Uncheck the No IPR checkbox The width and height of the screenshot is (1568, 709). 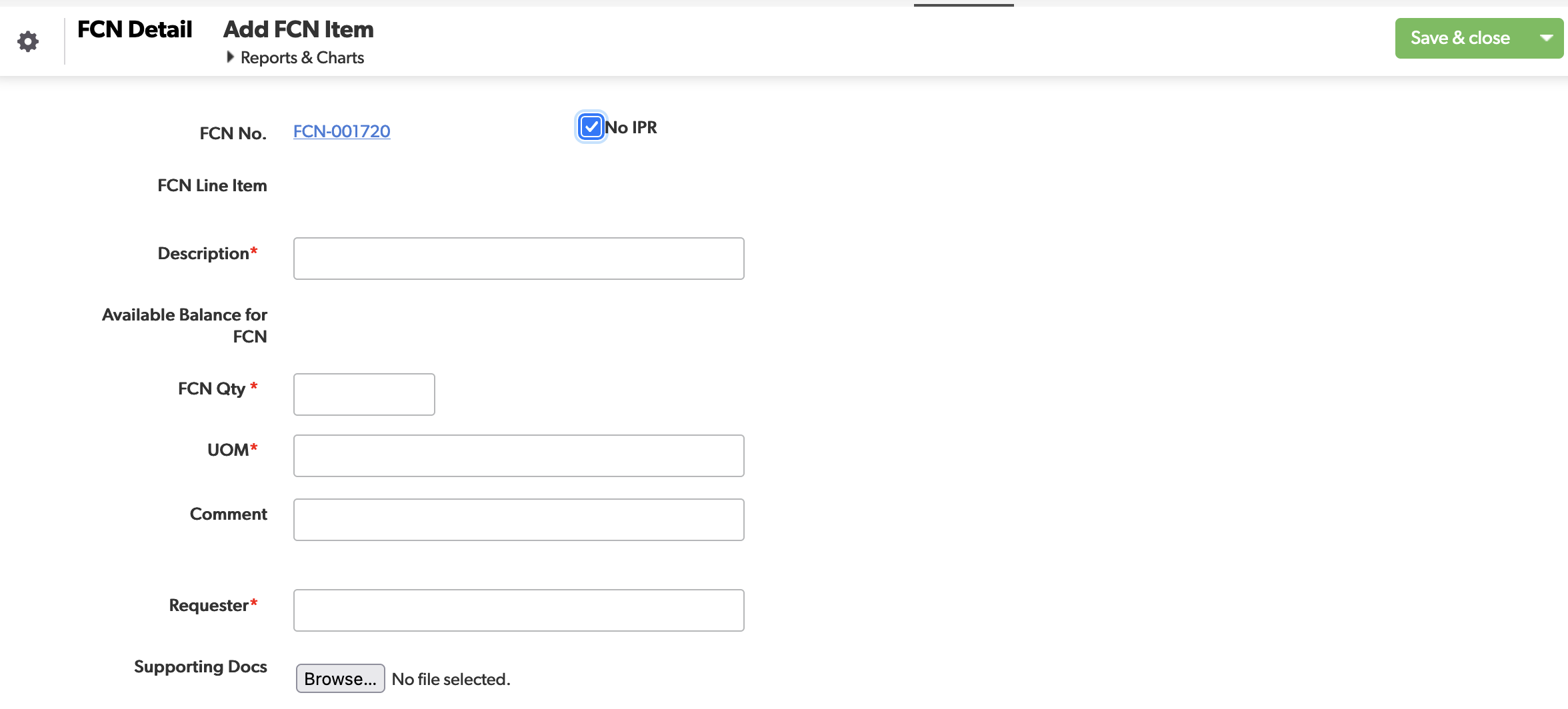(591, 127)
